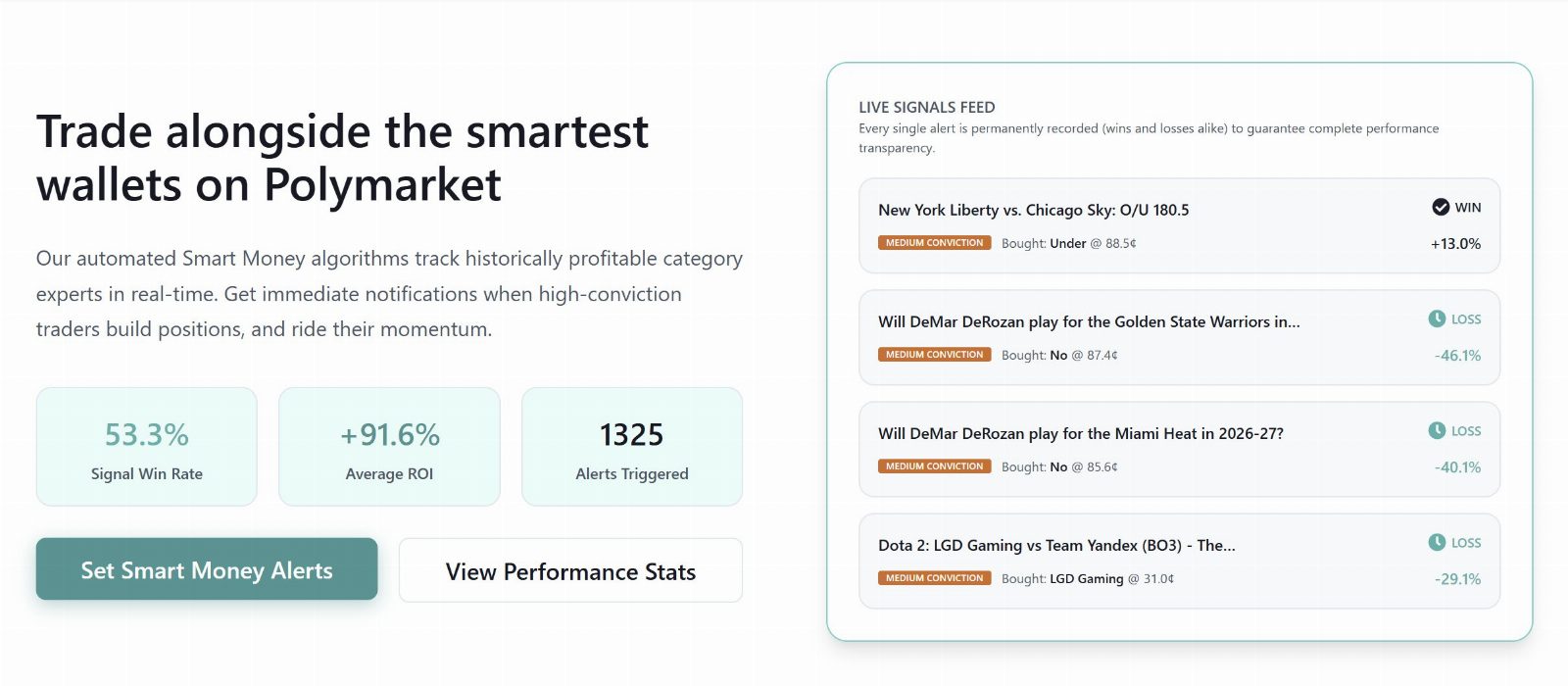Click the Set Smart Money Alerts button
The height and width of the screenshot is (686, 1568).
[x=207, y=568]
